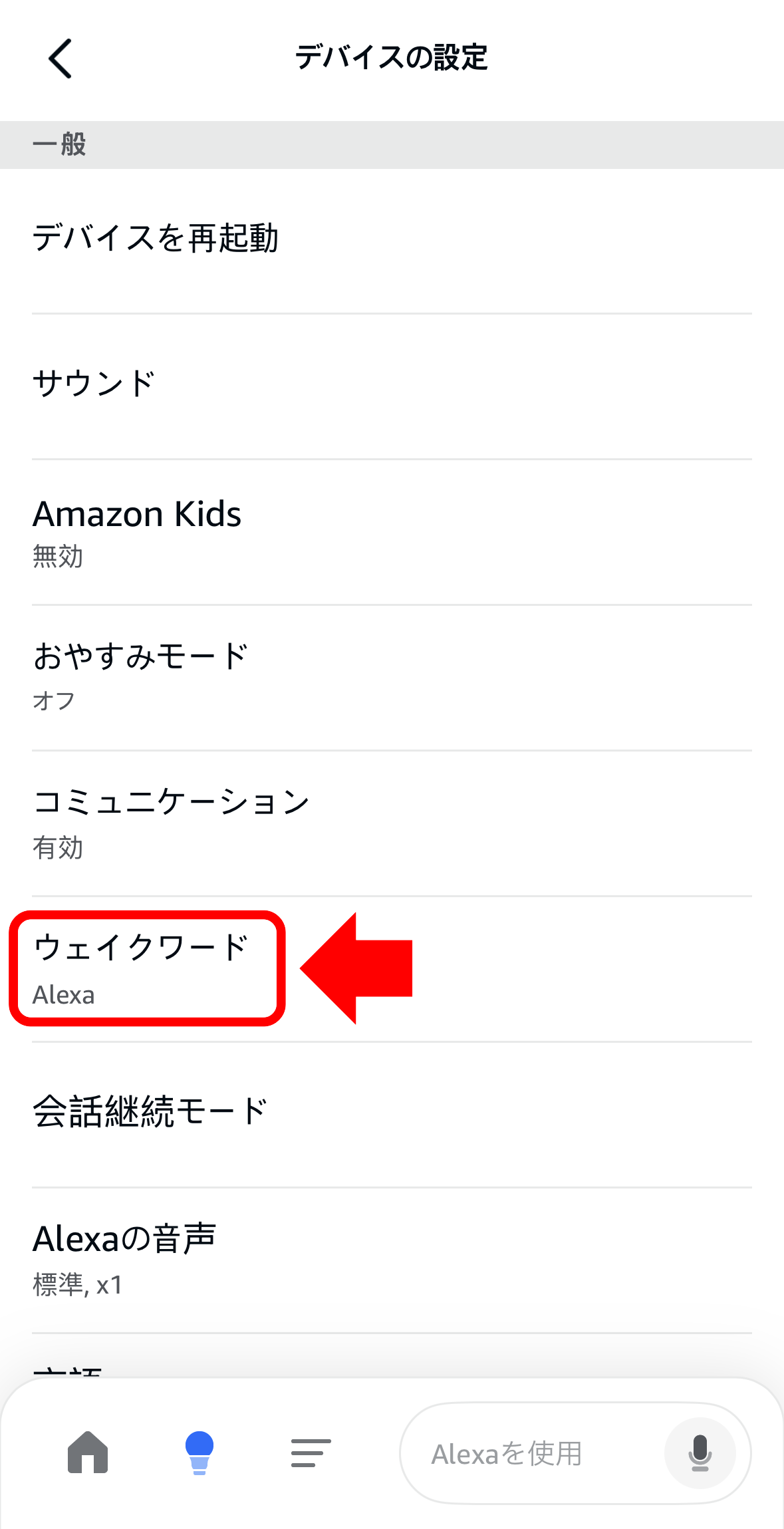
Task: Tap the back chevron arrow
Action: 60,59
